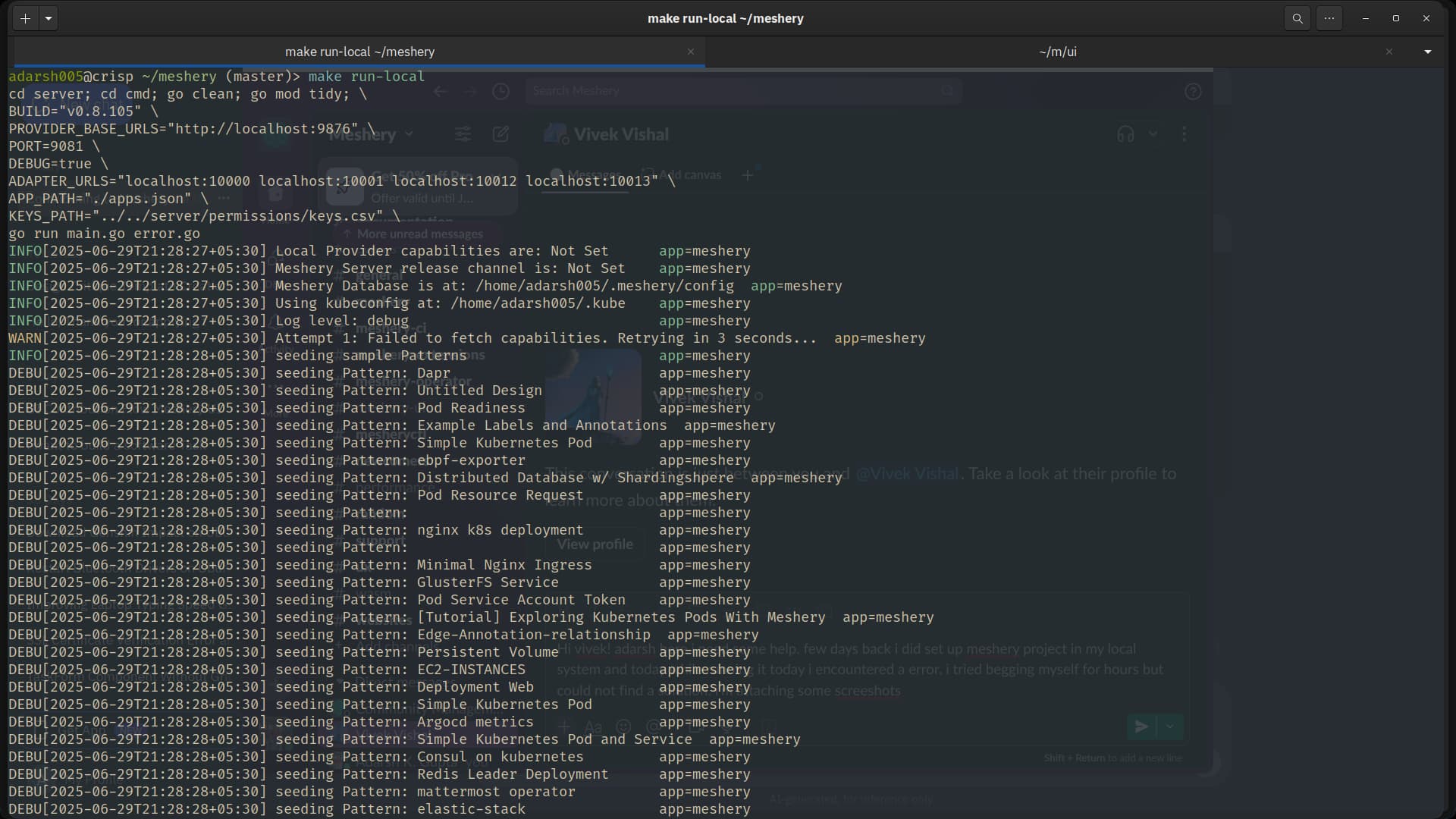Minimize the terminal window
Viewport: 1456px width, 819px height.
(1366, 18)
